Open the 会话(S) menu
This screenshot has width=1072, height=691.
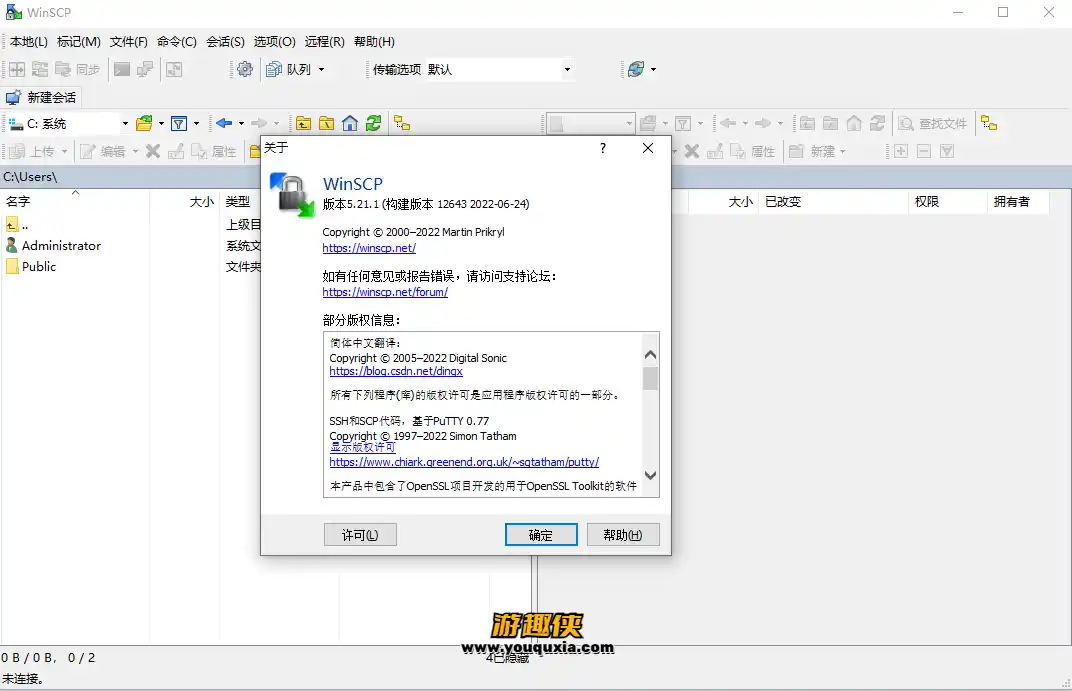point(225,42)
